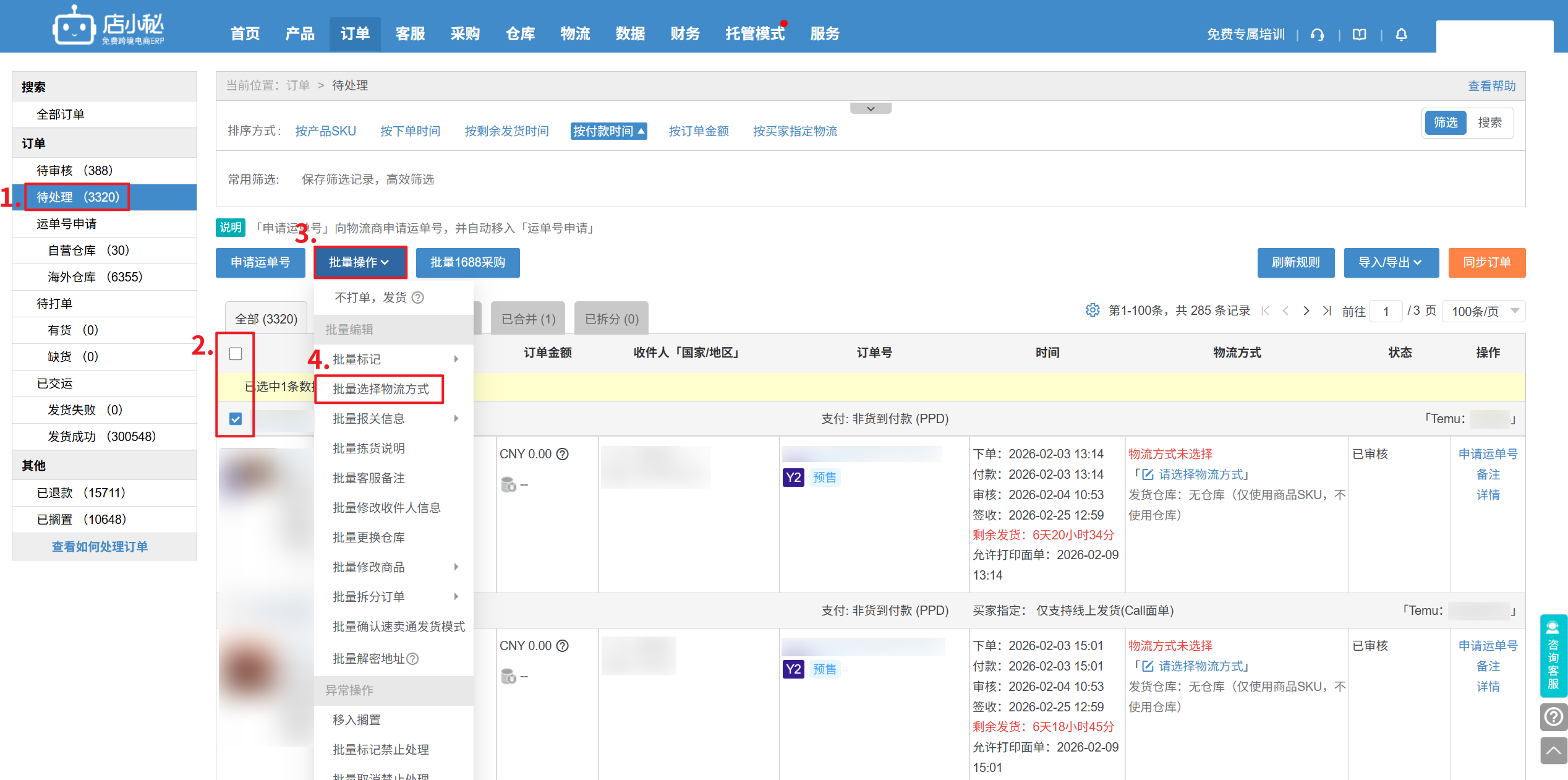Open the book/manual icon in the header
This screenshot has height=780, width=1568.
1359,35
